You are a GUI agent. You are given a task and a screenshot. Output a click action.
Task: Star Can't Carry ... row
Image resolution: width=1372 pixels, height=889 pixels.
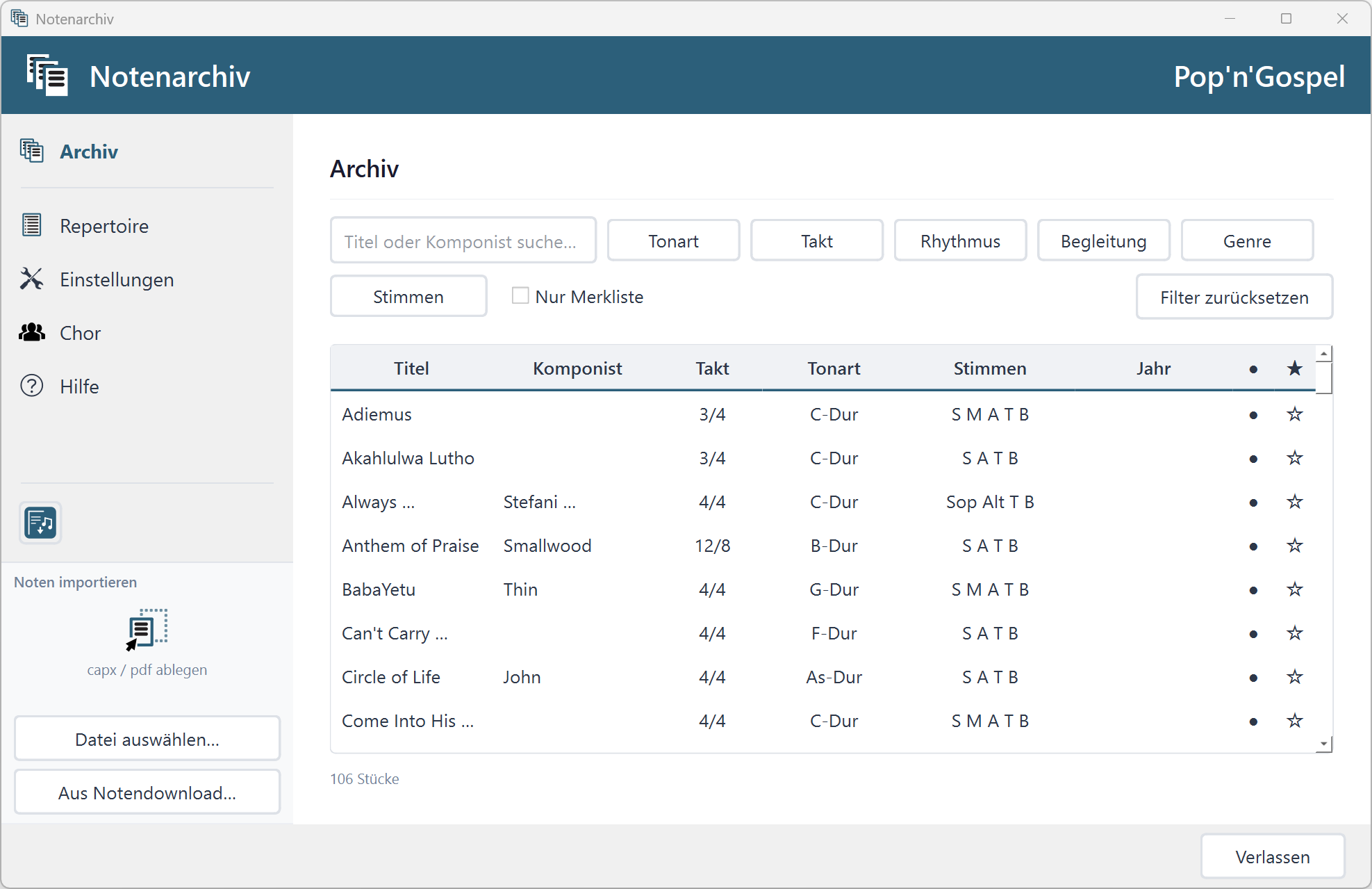pyautogui.click(x=1295, y=633)
